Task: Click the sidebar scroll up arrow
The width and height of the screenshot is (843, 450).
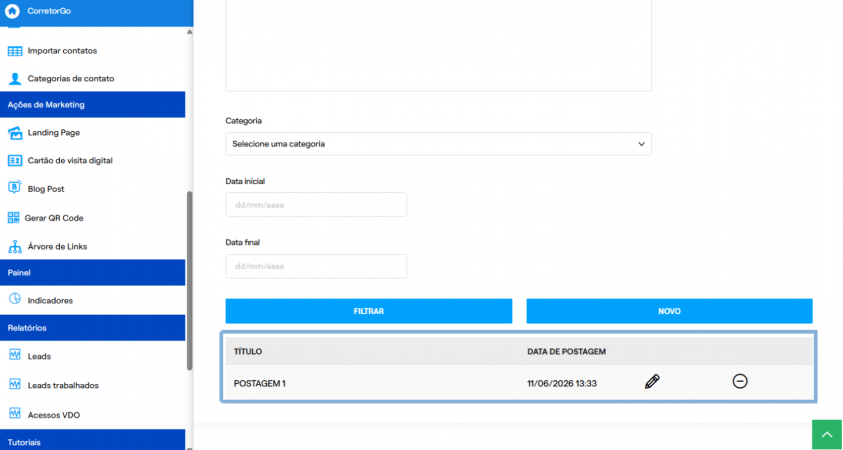Action: (x=189, y=32)
